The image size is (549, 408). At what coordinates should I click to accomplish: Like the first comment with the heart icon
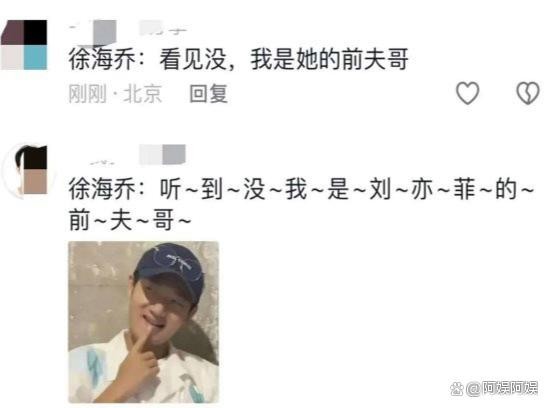[467, 93]
